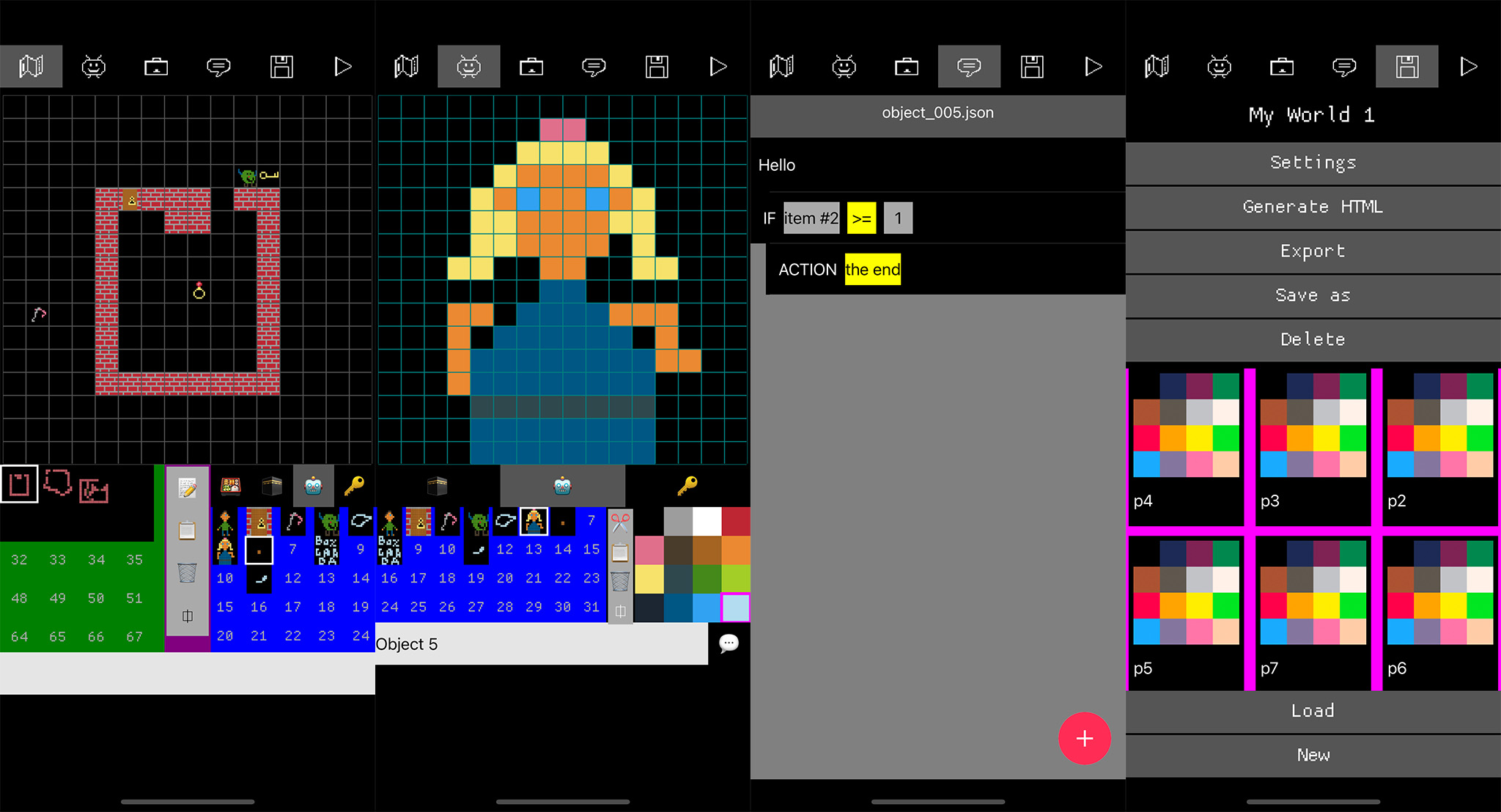Screen dimensions: 1501x812
Task: Click the Export button
Action: 1313,251
